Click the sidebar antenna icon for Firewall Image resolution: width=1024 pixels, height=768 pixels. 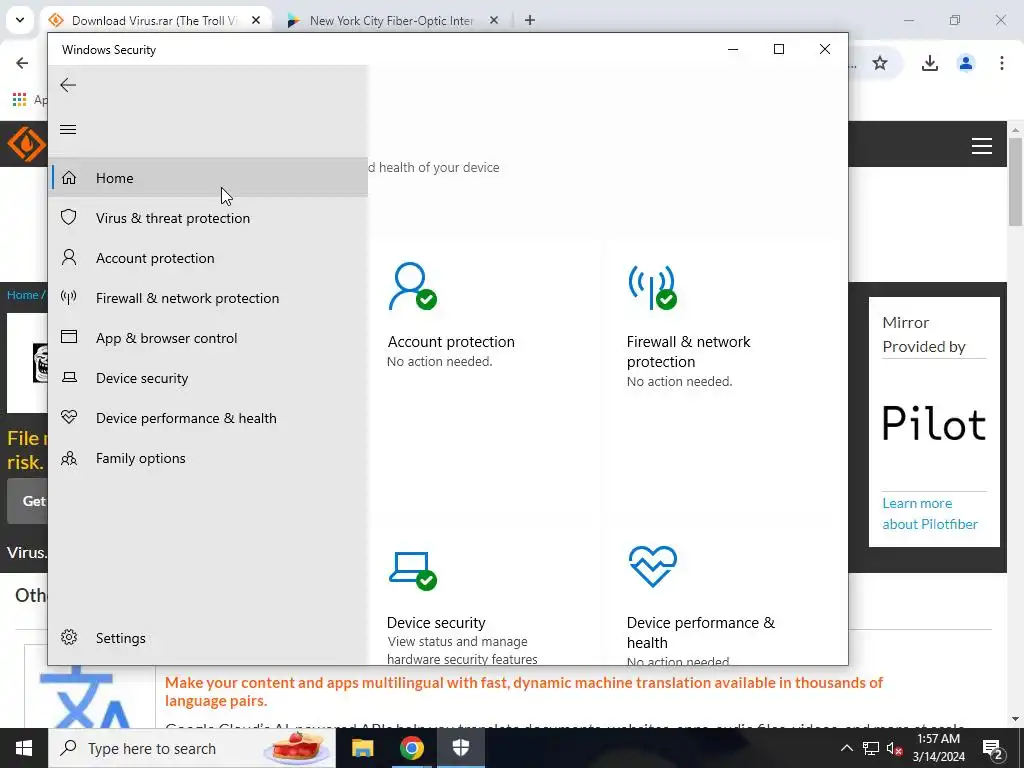pos(69,298)
